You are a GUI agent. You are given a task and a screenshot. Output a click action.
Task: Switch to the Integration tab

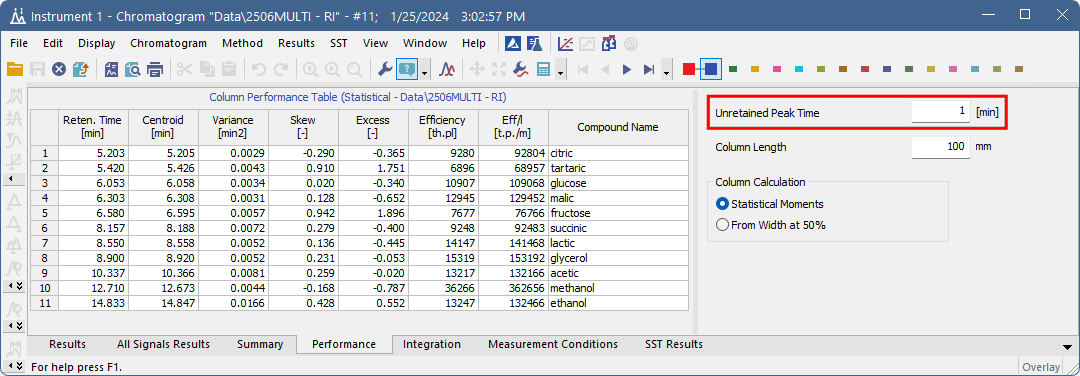pos(432,344)
